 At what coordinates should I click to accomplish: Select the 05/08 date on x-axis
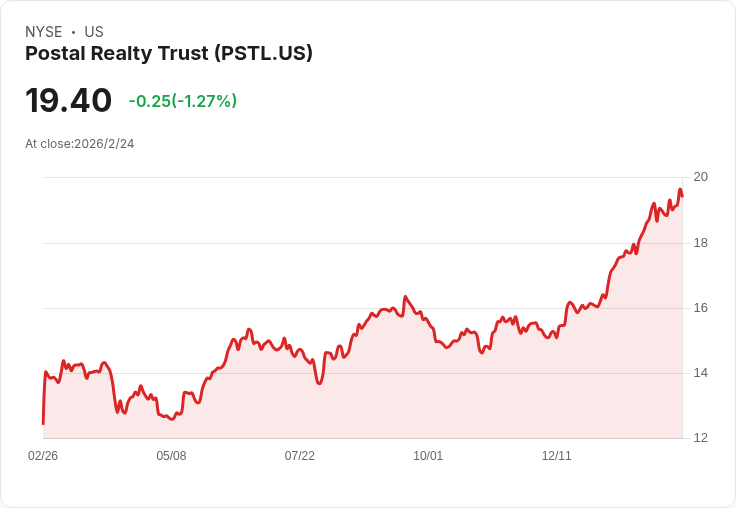[171, 456]
